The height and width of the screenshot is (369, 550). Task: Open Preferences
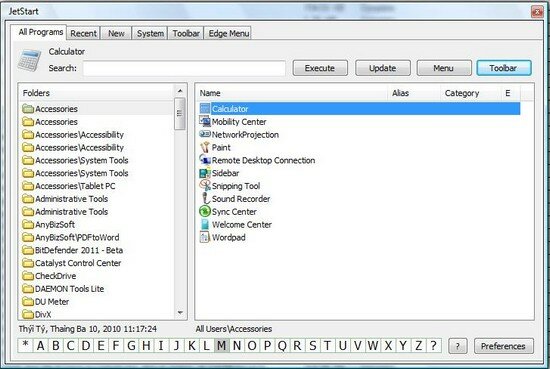tap(503, 346)
